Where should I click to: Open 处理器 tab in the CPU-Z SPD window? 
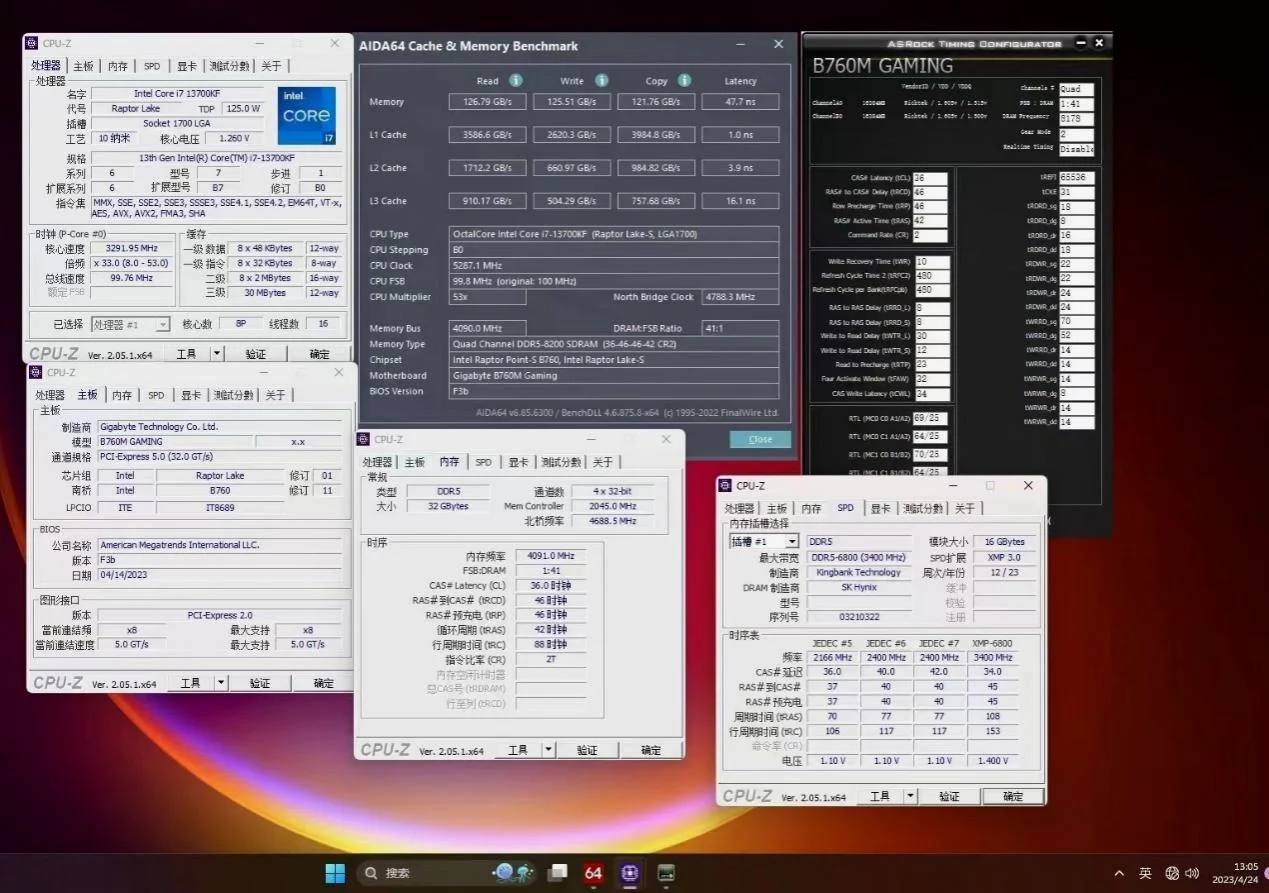pyautogui.click(x=739, y=509)
